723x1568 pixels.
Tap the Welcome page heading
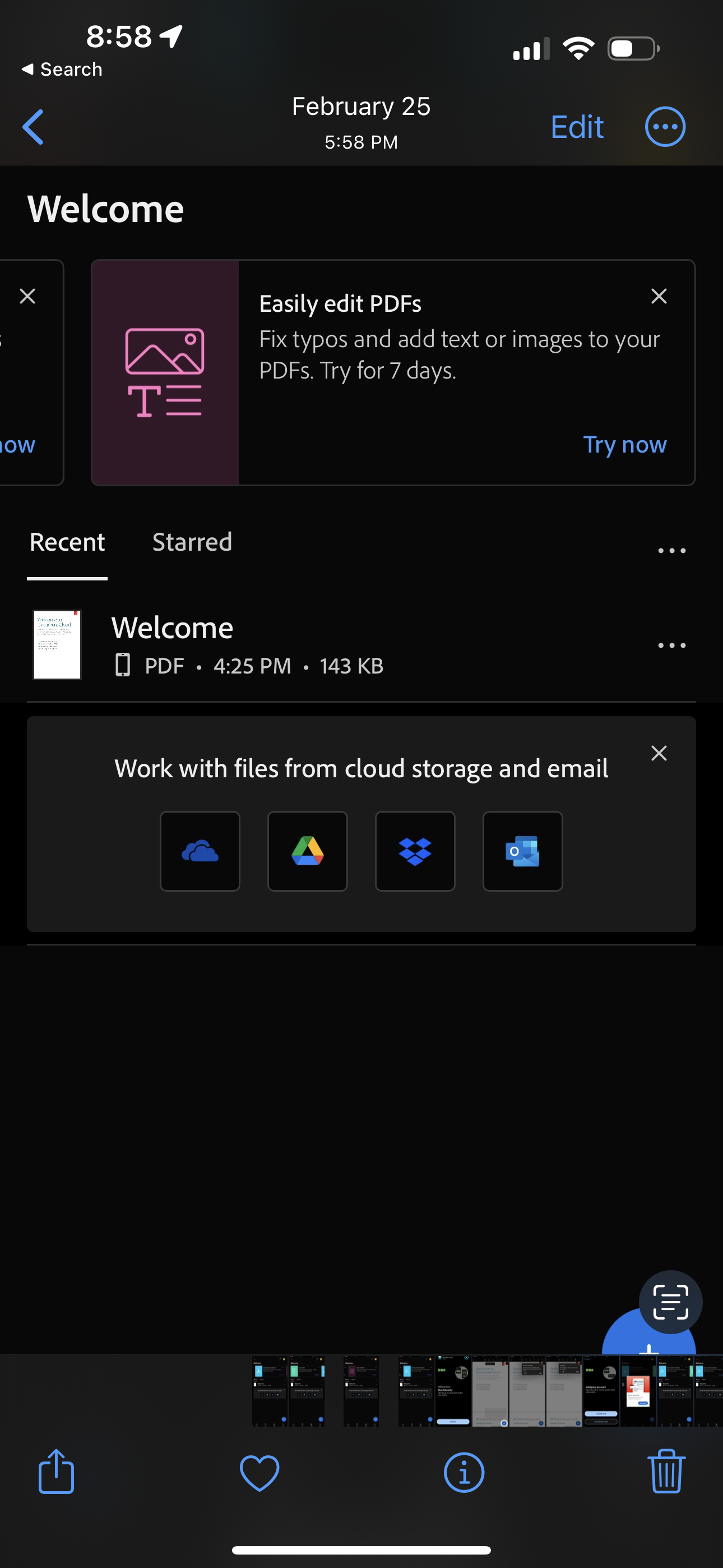105,209
